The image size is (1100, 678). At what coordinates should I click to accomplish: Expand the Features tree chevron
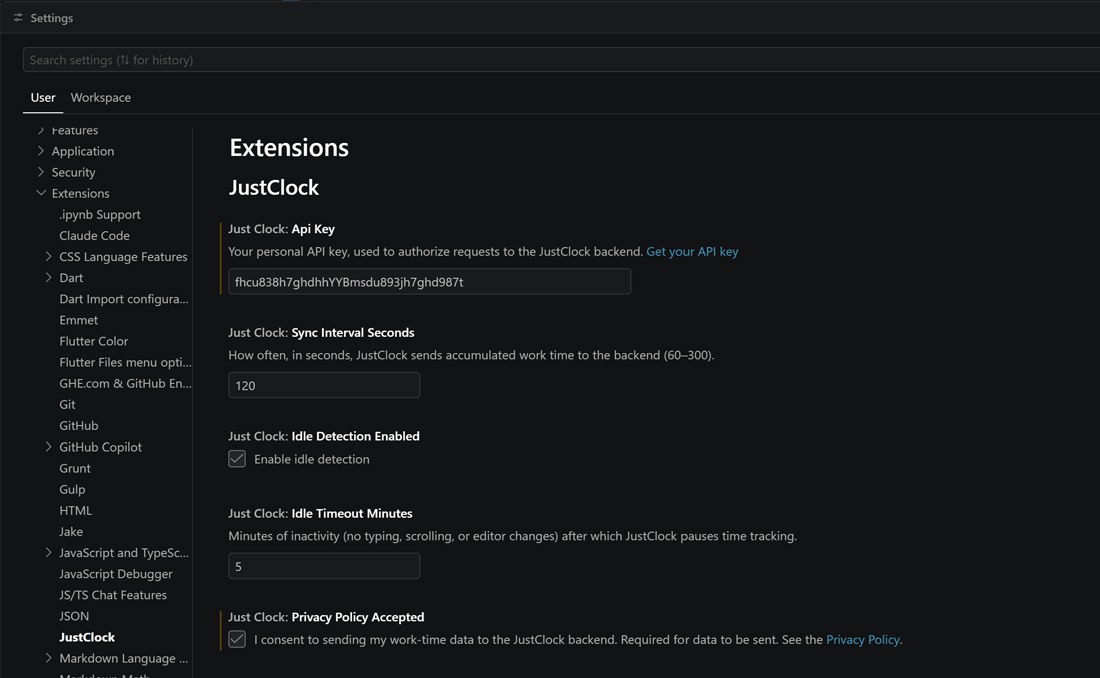41,131
